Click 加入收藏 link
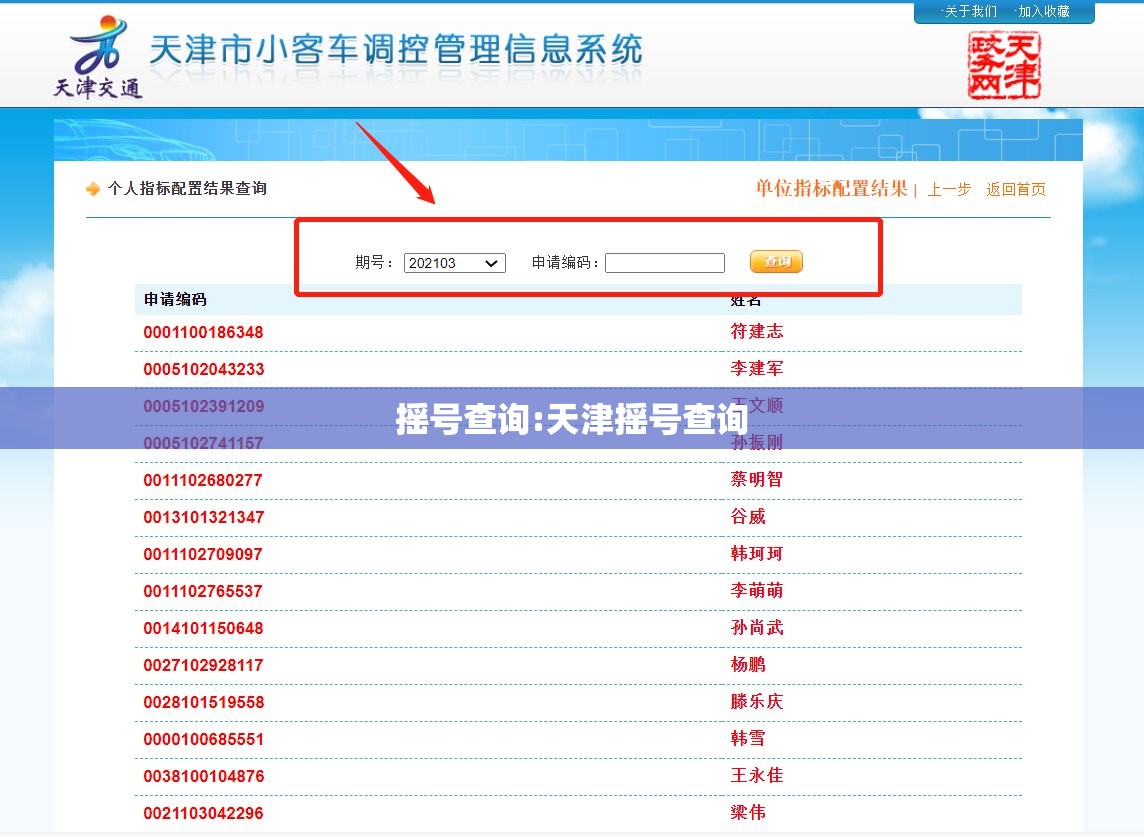This screenshot has width=1144, height=837. (x=1043, y=11)
